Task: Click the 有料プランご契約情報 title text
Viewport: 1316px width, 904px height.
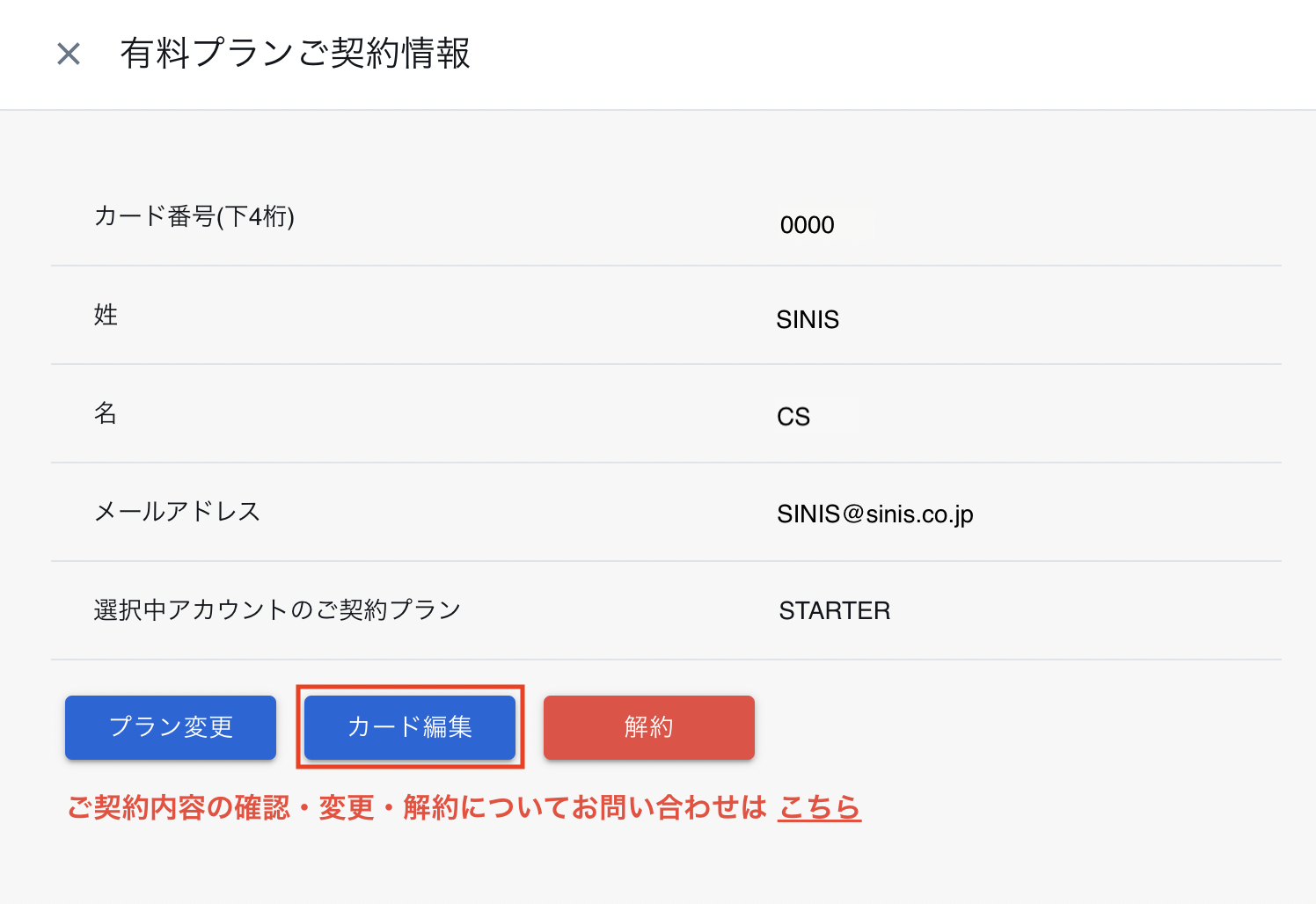Action: [x=295, y=54]
